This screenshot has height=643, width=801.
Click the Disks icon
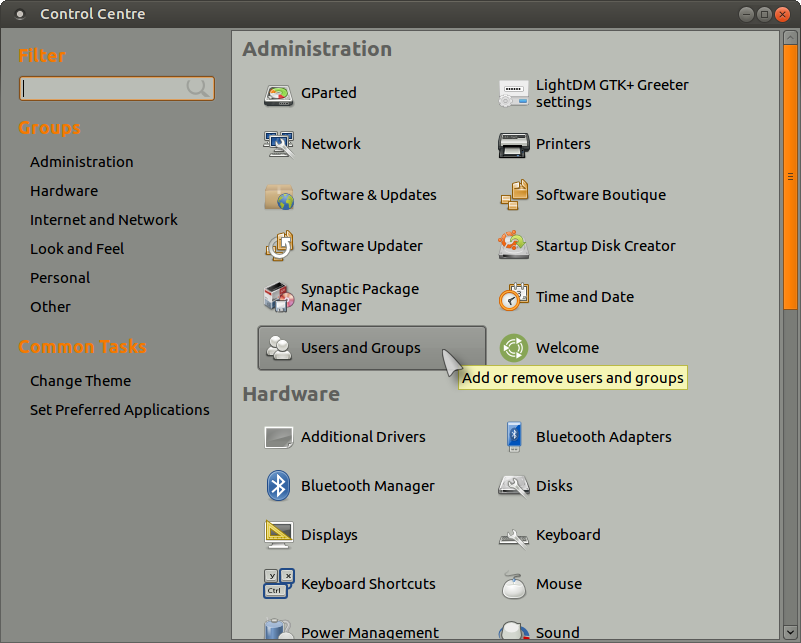pyautogui.click(x=513, y=486)
